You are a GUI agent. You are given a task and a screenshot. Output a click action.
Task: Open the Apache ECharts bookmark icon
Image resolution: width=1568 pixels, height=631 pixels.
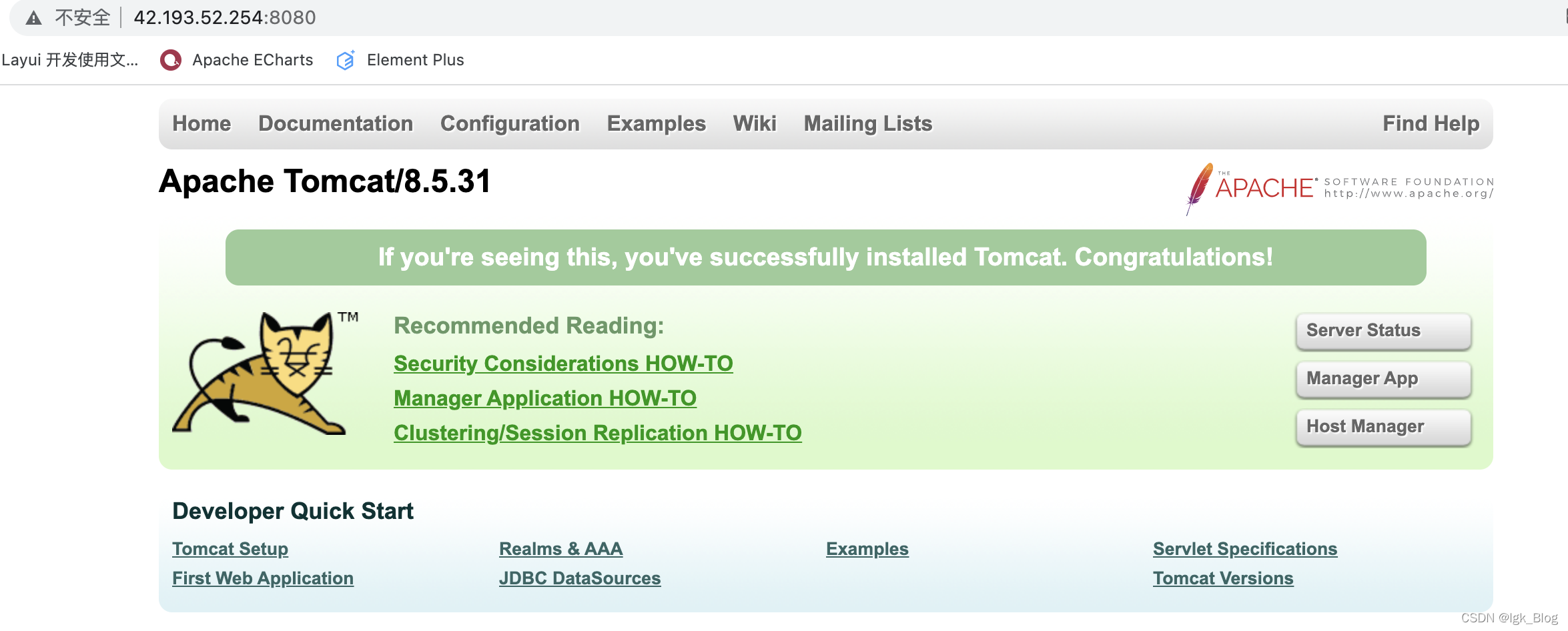tap(171, 60)
